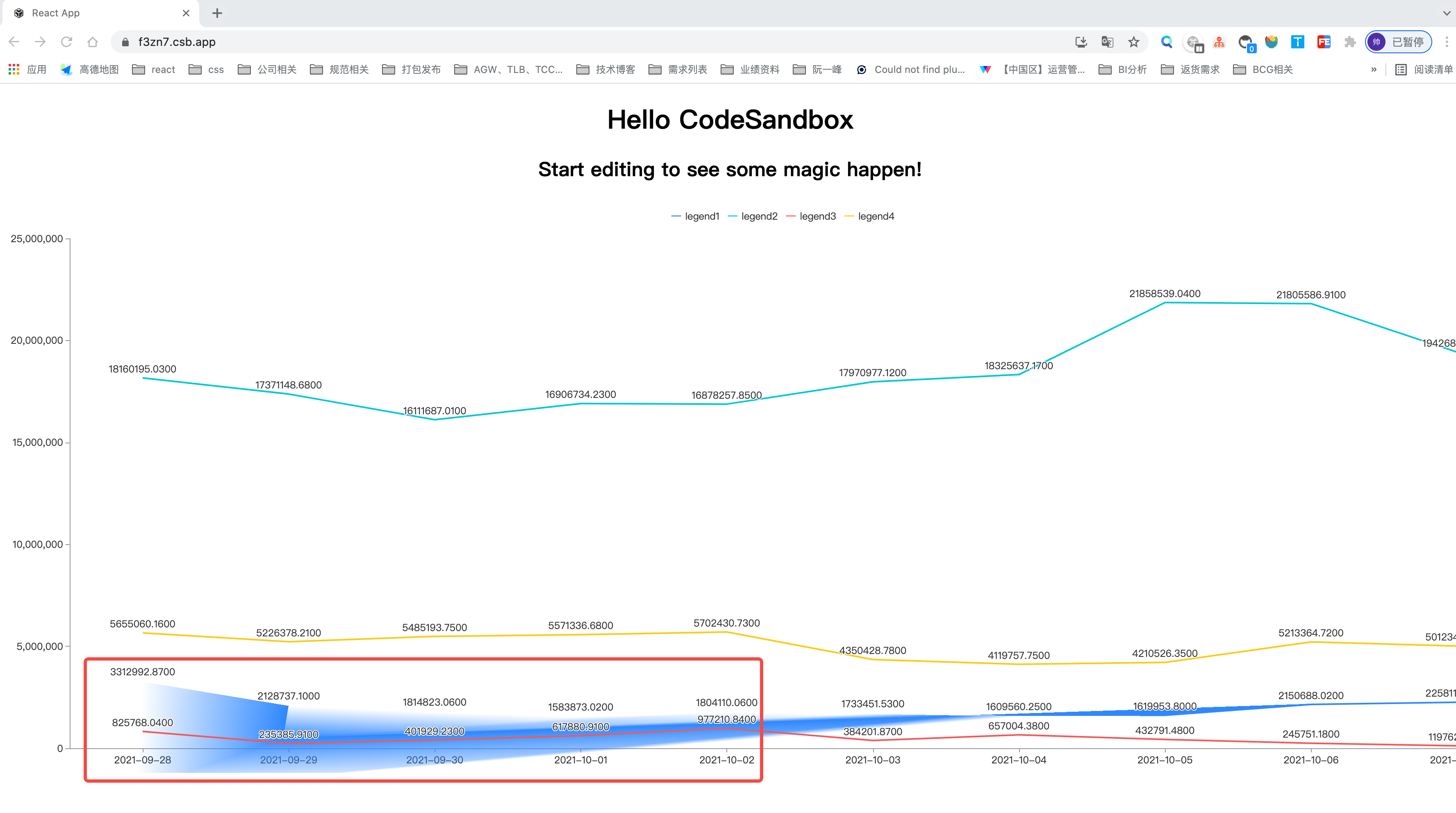The width and height of the screenshot is (1456, 813).
Task: Toggle legend4 series in chart legend
Action: 869,216
